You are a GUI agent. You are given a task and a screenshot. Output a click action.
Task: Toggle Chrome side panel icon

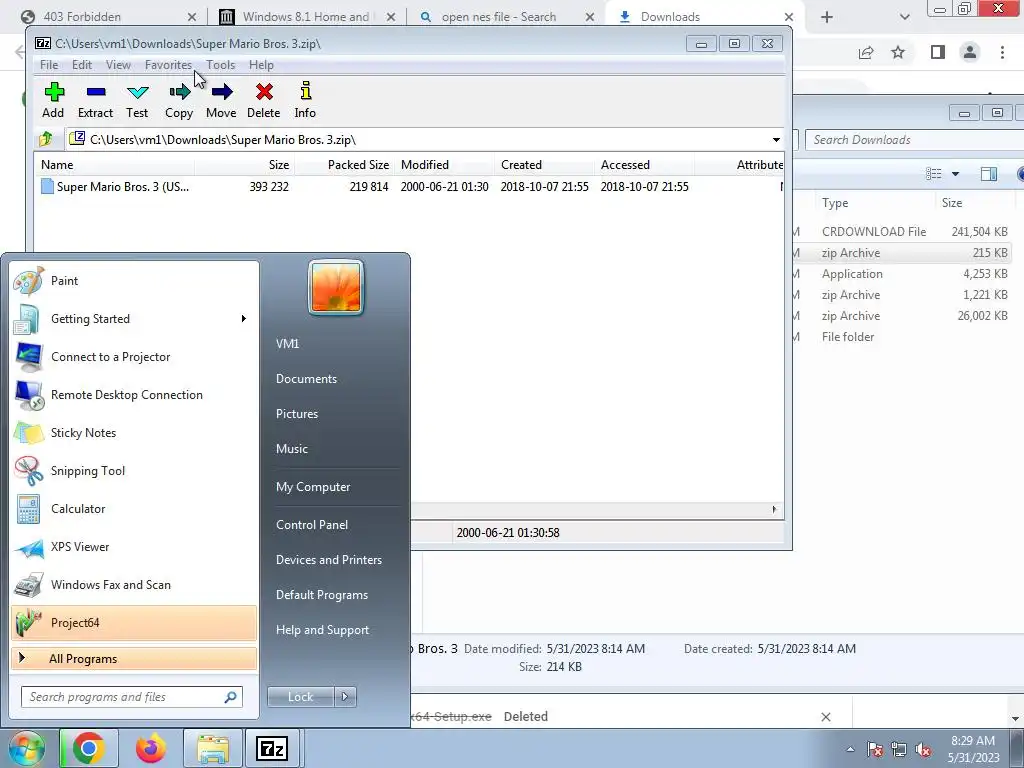tap(938, 52)
